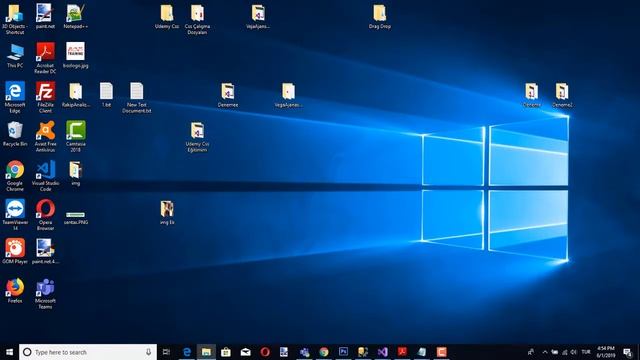Click the microphone icon in search box
Screen dimensions: 640x360
click(148, 352)
